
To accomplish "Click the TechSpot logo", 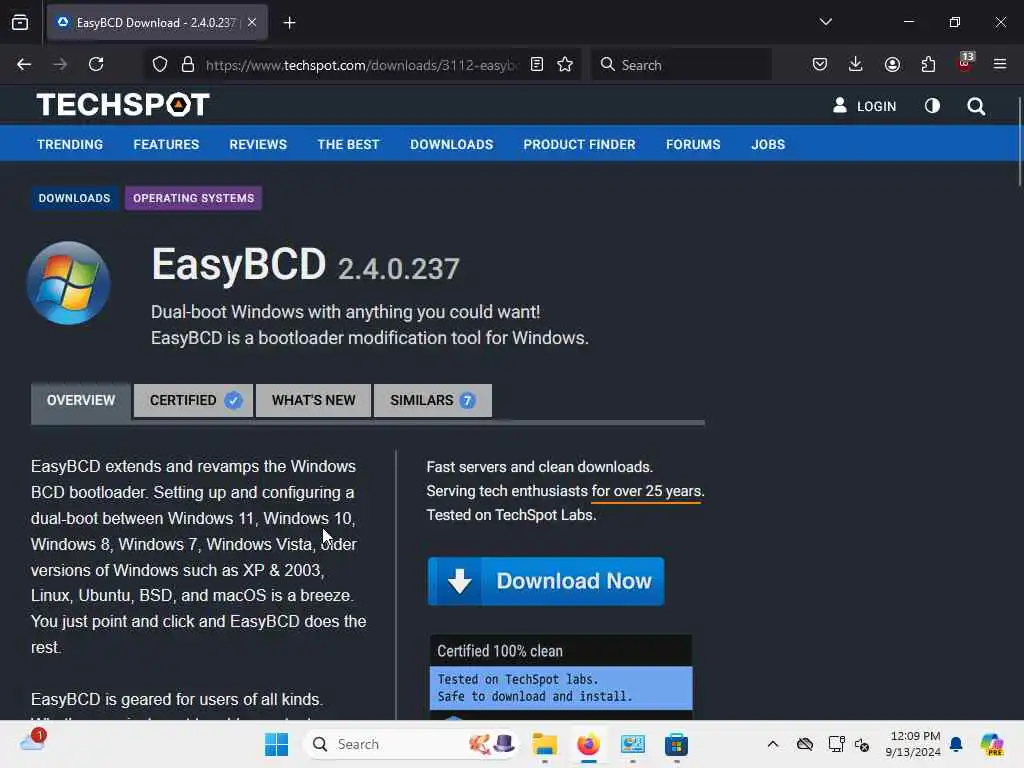I will click(123, 104).
